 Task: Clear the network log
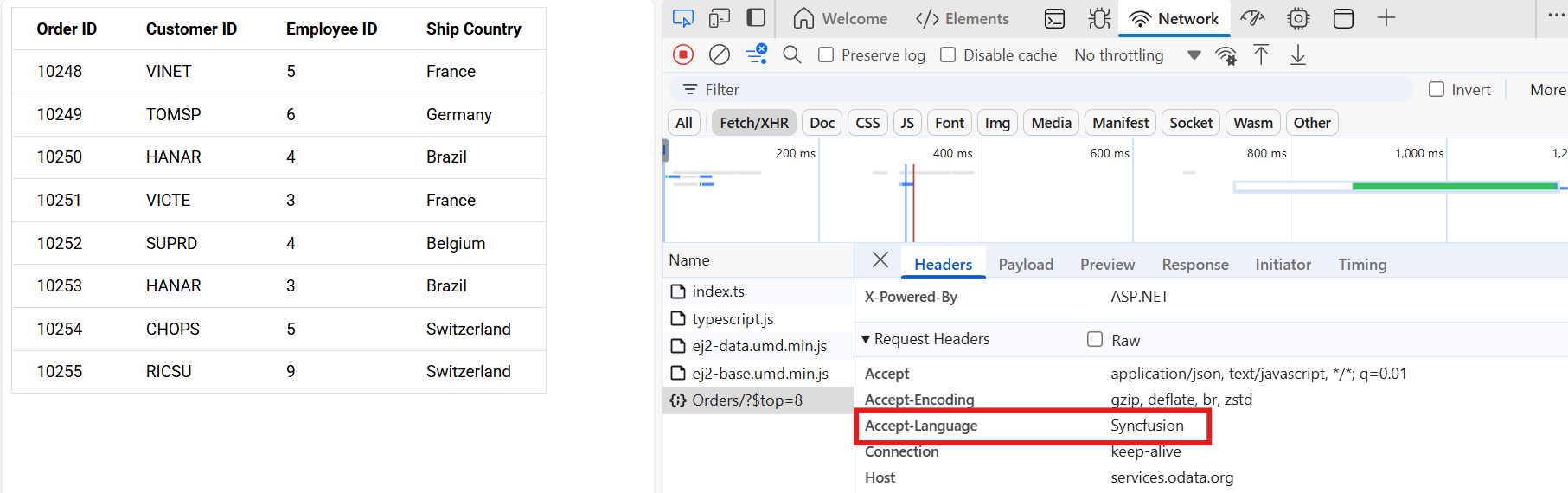[x=719, y=55]
